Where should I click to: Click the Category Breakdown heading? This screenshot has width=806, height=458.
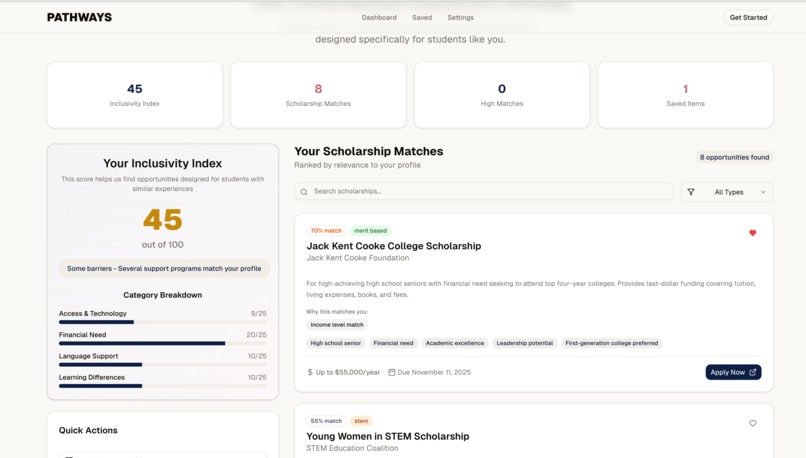[x=162, y=295]
